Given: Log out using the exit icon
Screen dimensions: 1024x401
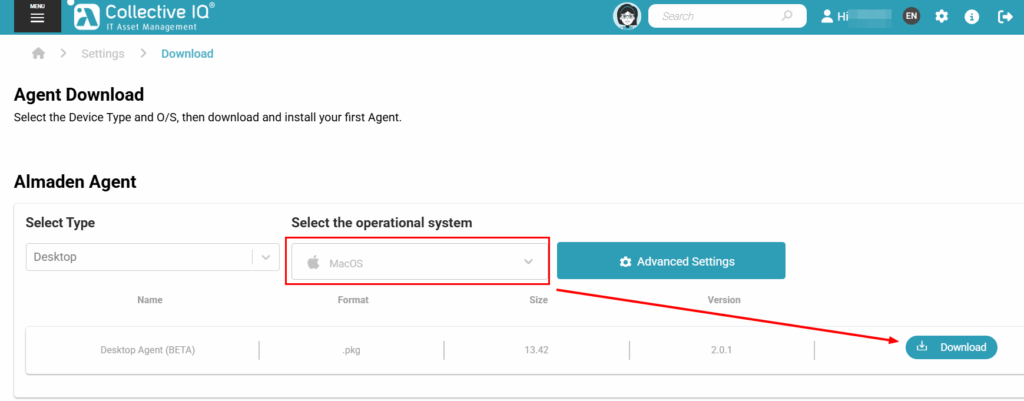Looking at the screenshot, I should pyautogui.click(x=1005, y=16).
